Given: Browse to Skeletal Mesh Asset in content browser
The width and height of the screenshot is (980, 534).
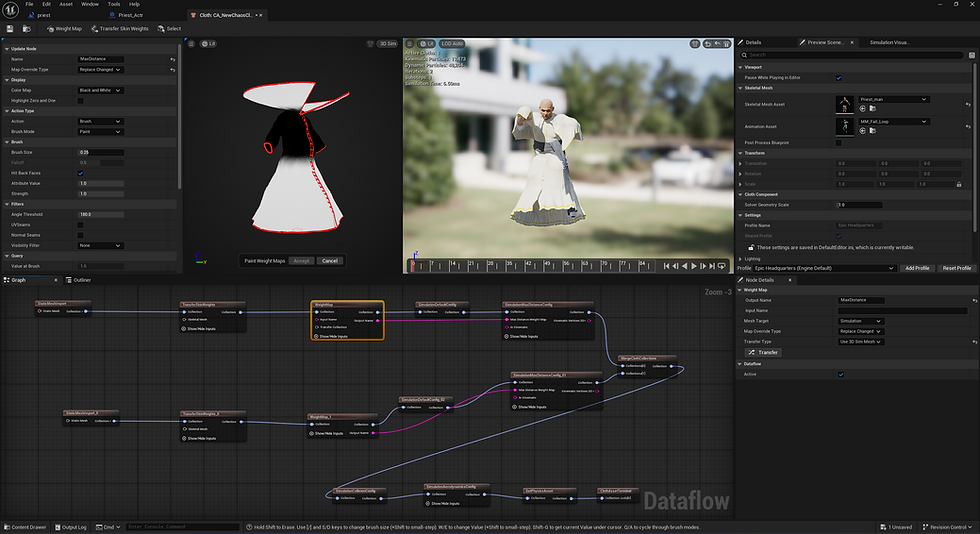Looking at the screenshot, I should (x=872, y=109).
